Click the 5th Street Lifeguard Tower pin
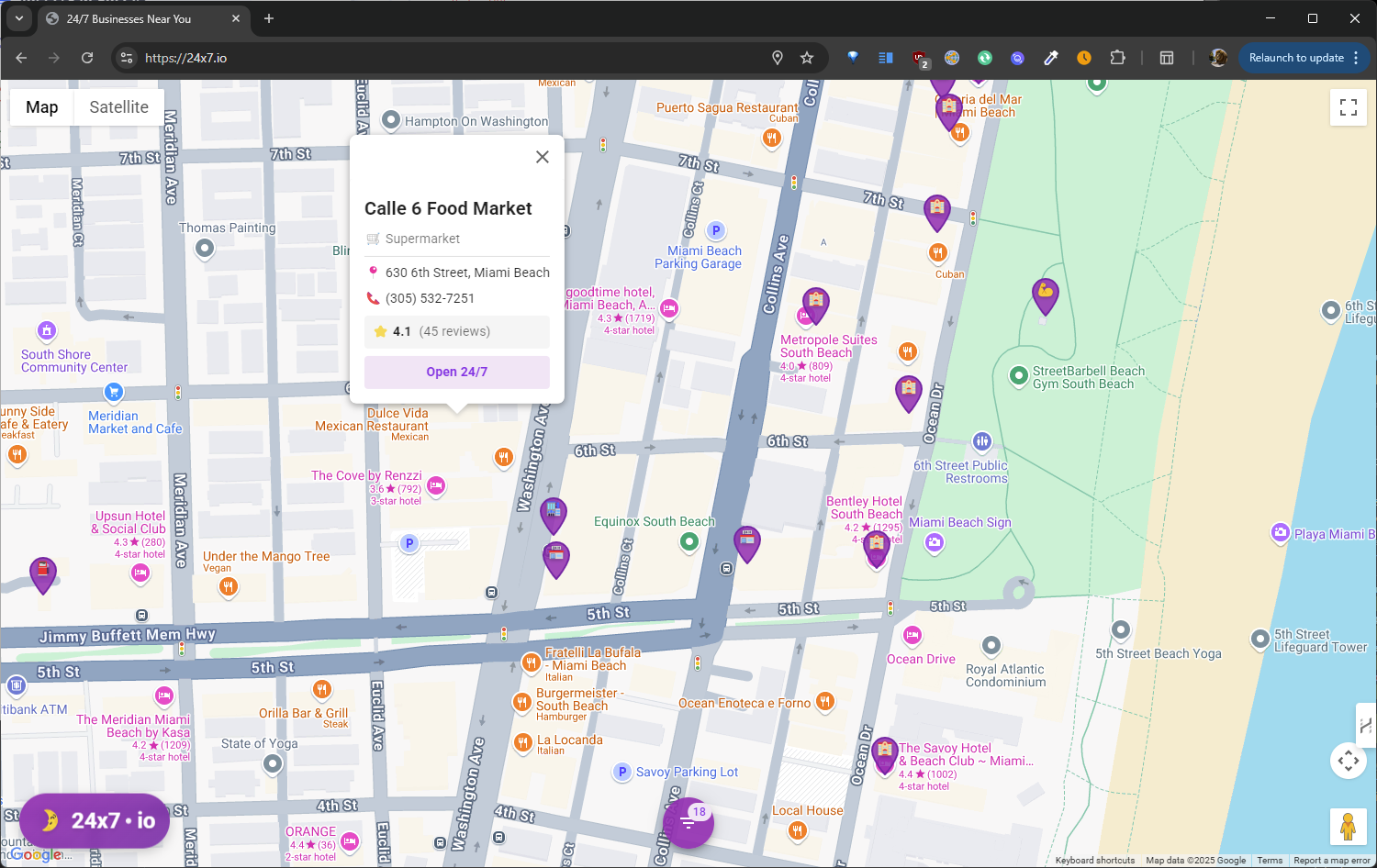 pyautogui.click(x=1260, y=639)
